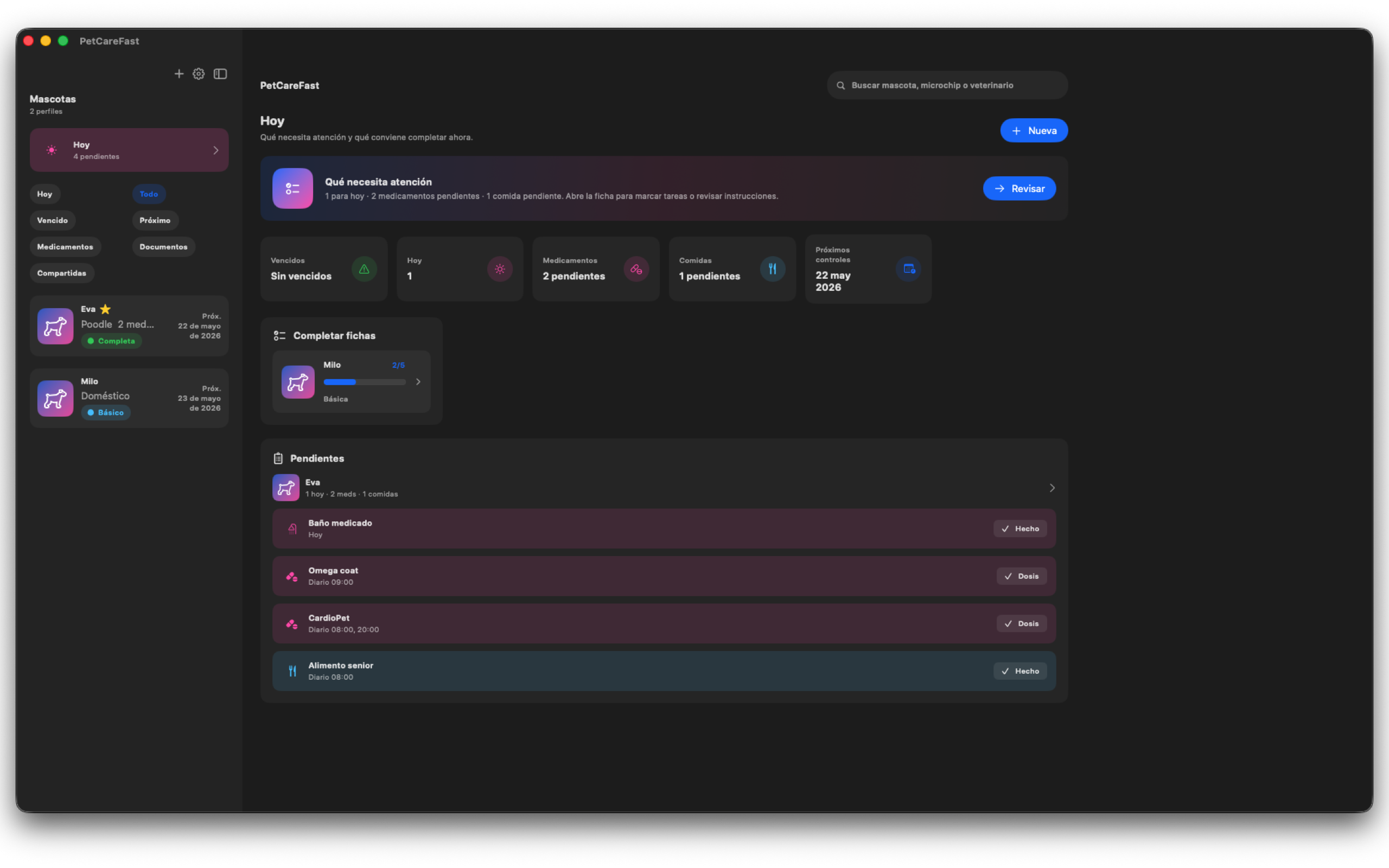Open the Vencidos Sin vencidos card
The image size is (1389, 868).
tap(324, 269)
